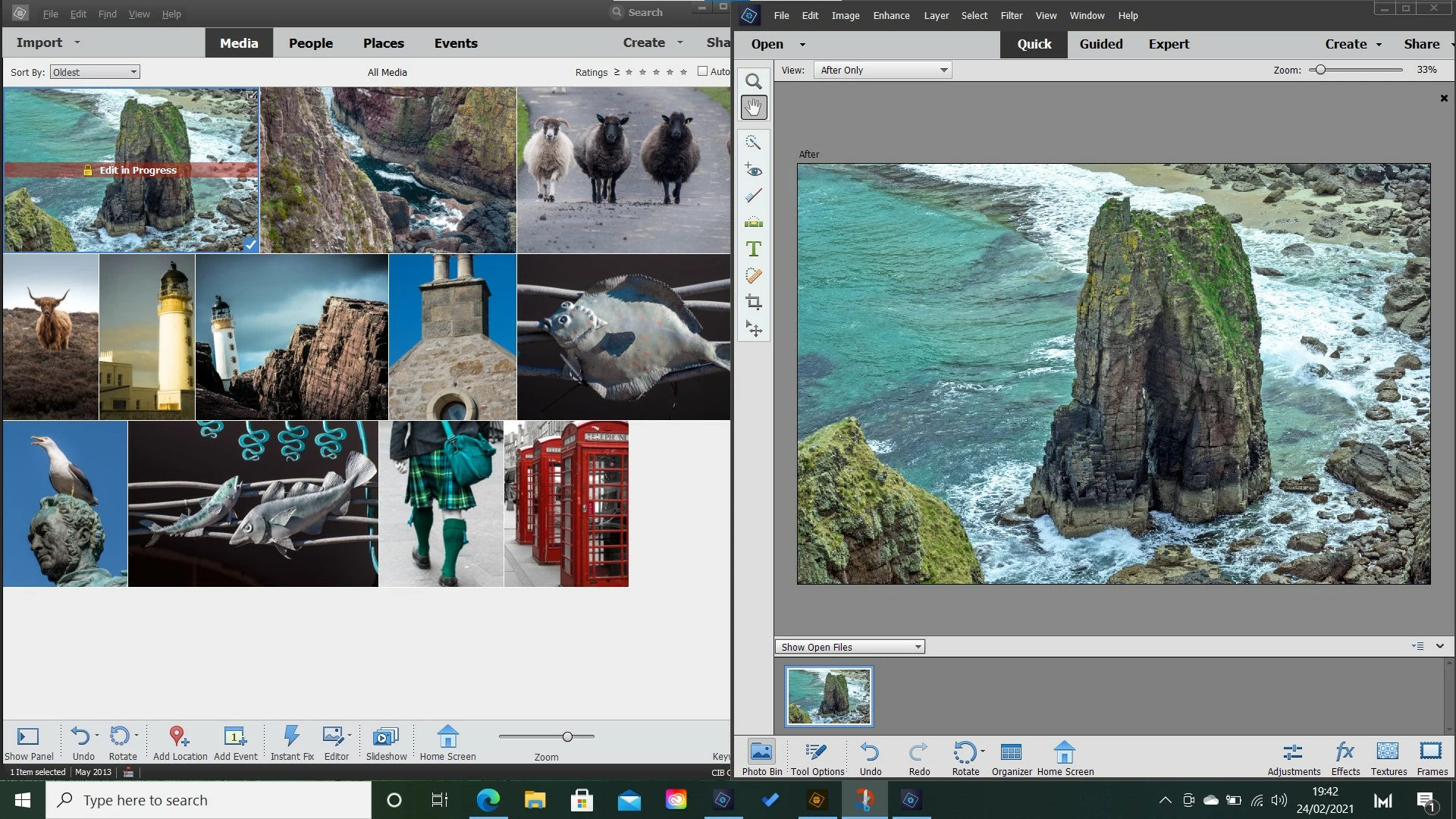Toggle the Auto checkbox near Ratings
The width and height of the screenshot is (1456, 819).
702,71
